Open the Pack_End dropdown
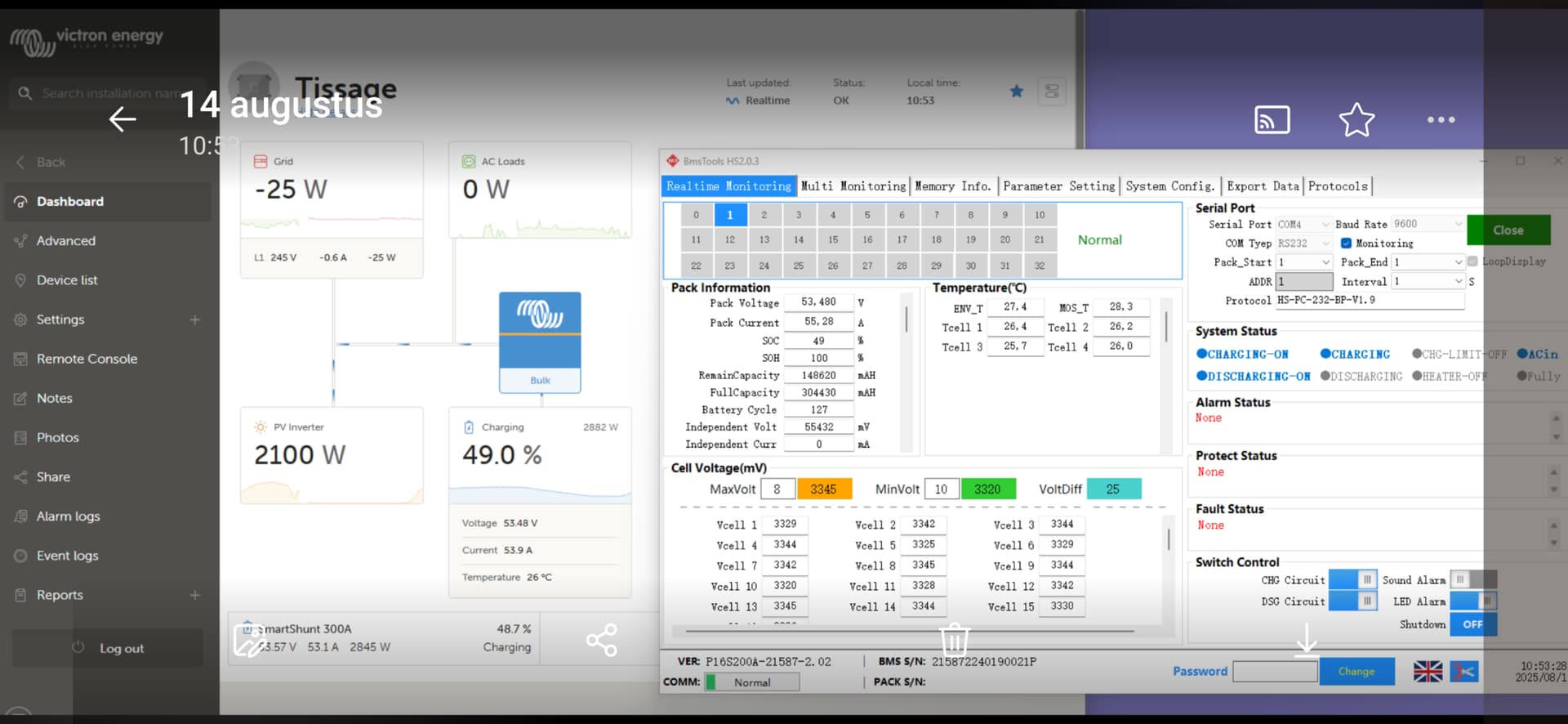The image size is (1568, 724). 1428,262
